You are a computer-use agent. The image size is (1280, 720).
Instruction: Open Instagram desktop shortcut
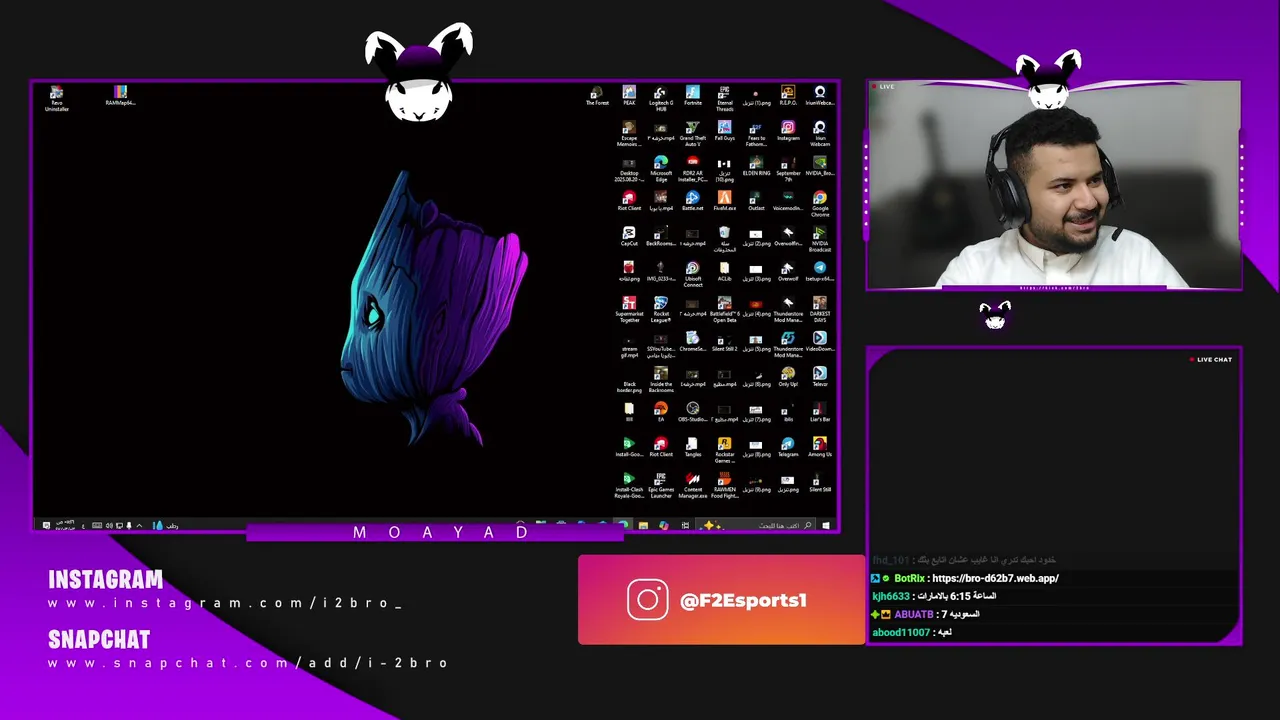coord(788,132)
